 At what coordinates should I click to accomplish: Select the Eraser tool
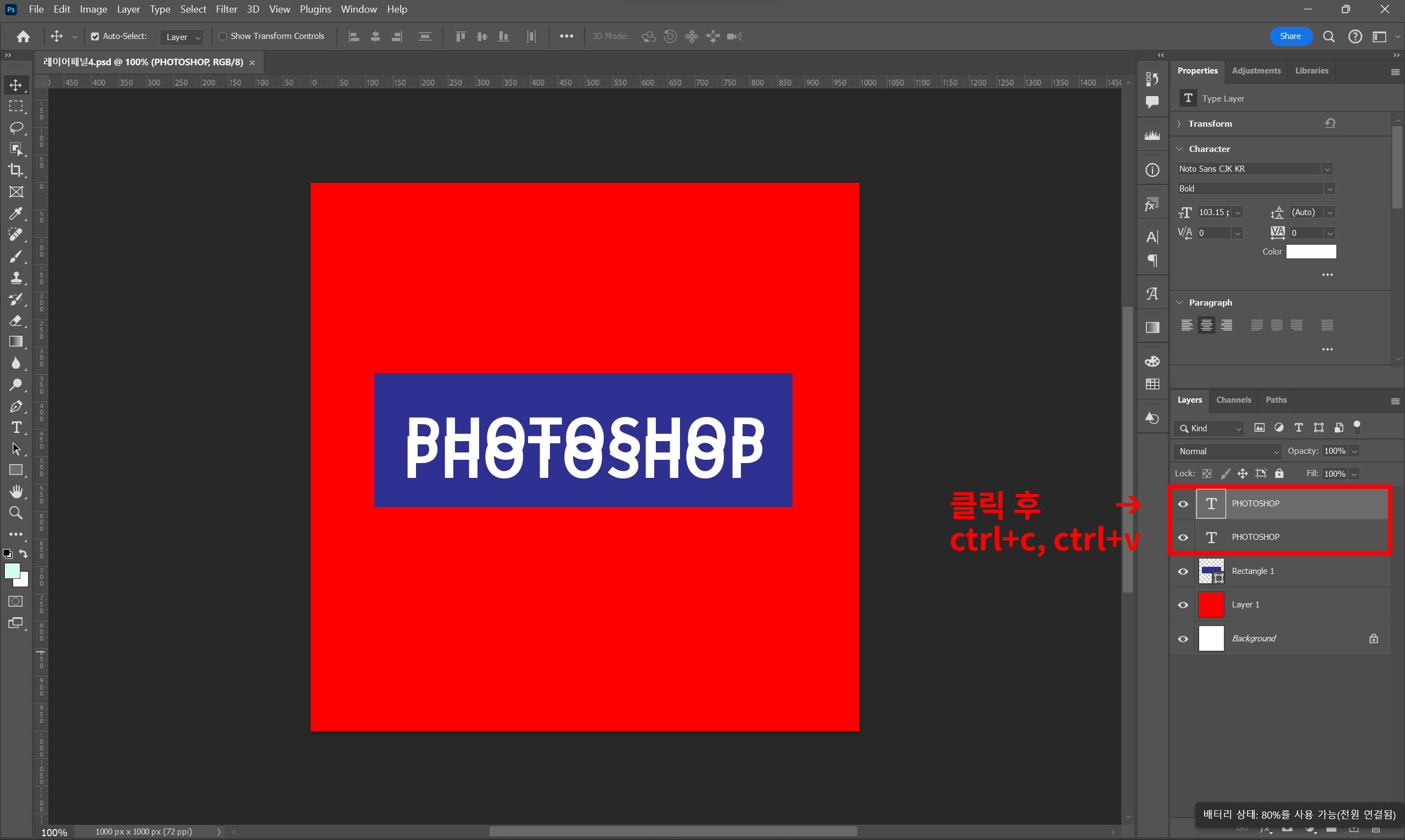click(16, 320)
